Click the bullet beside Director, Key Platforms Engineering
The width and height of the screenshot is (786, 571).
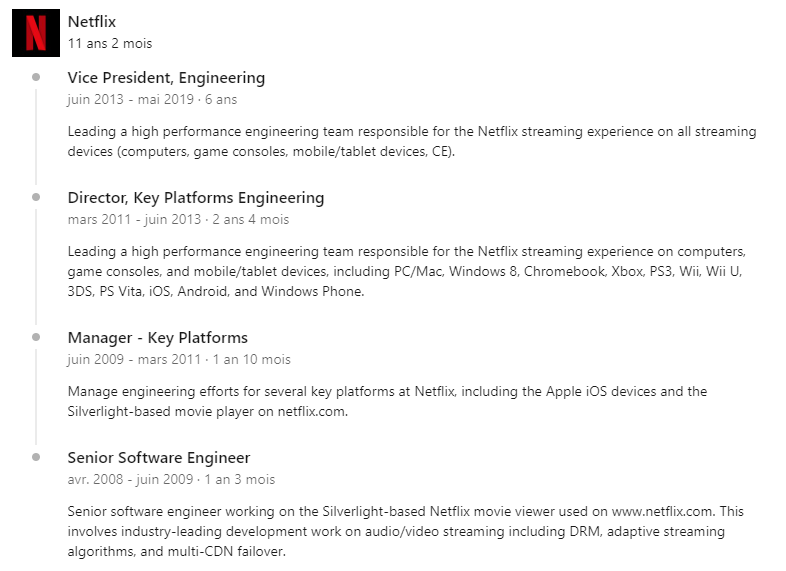point(37,197)
